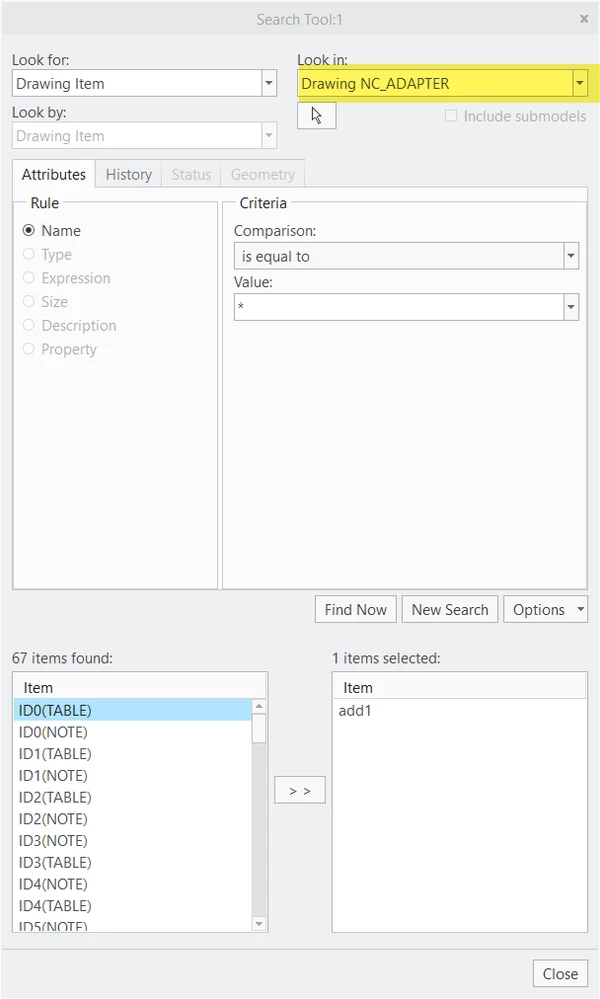Click the found items list scroll up arrow
Viewport: 600px width, 999px height.
[x=259, y=706]
